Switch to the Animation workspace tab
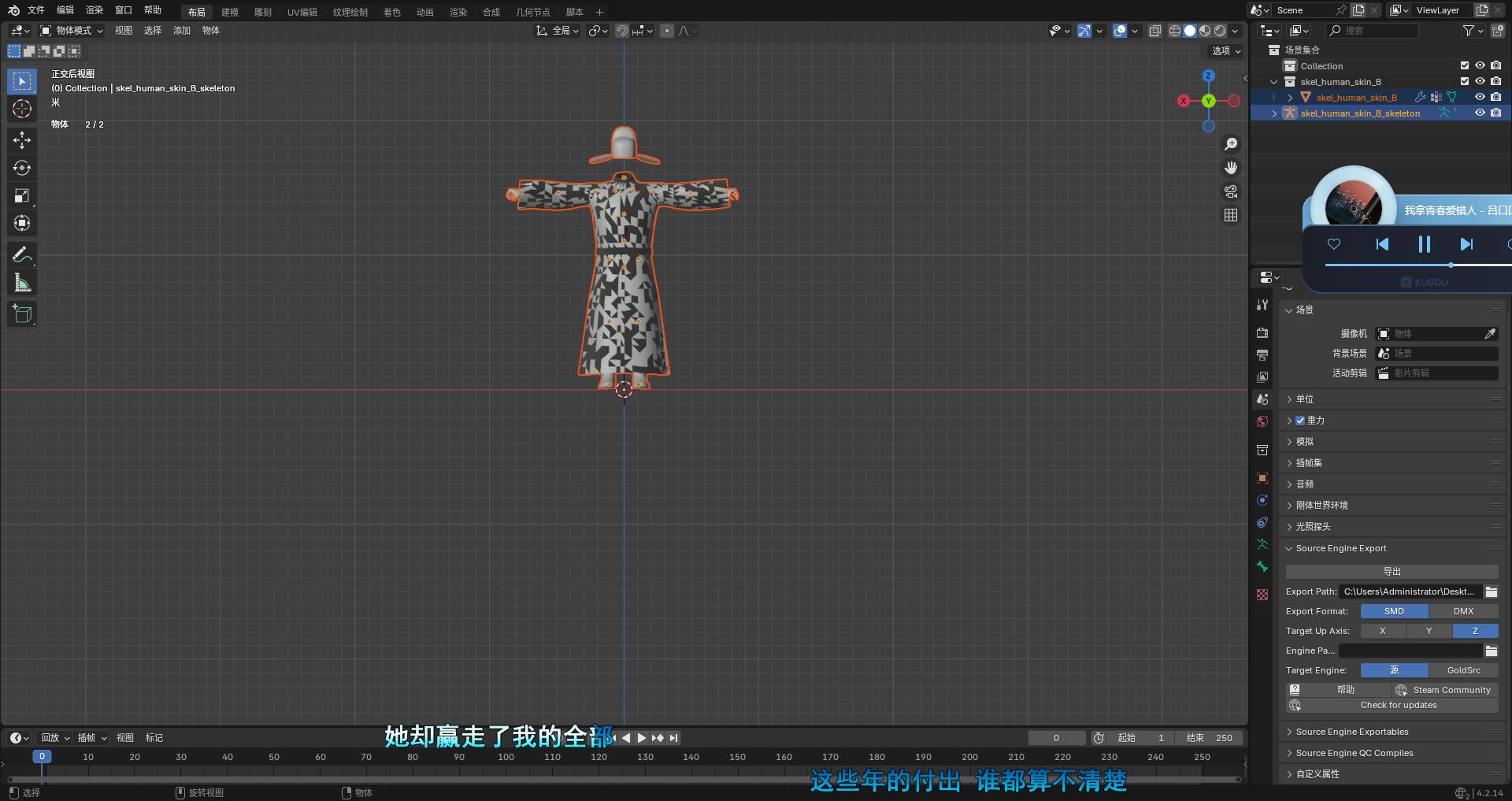 pyautogui.click(x=425, y=12)
